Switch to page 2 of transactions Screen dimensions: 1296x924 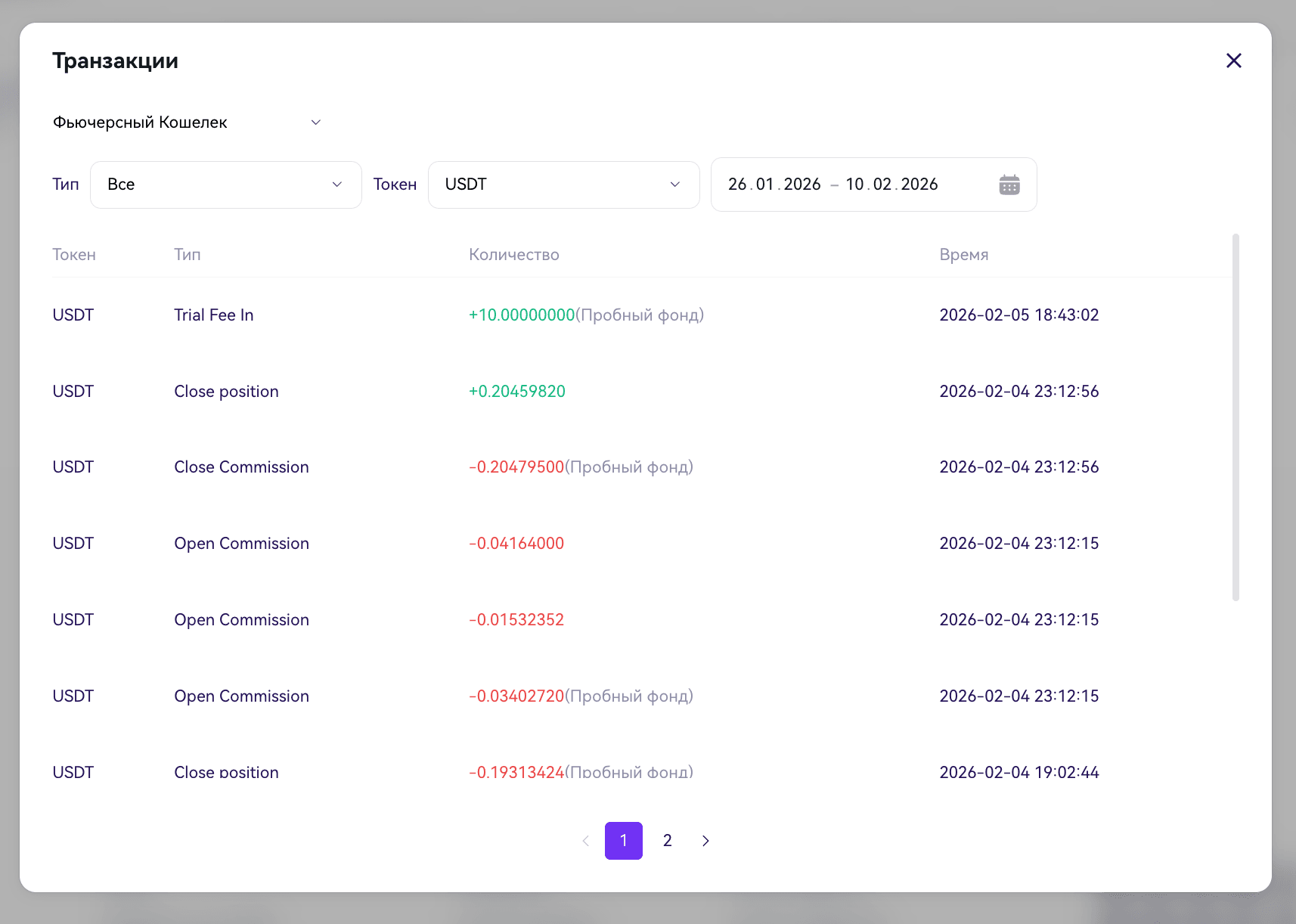667,841
